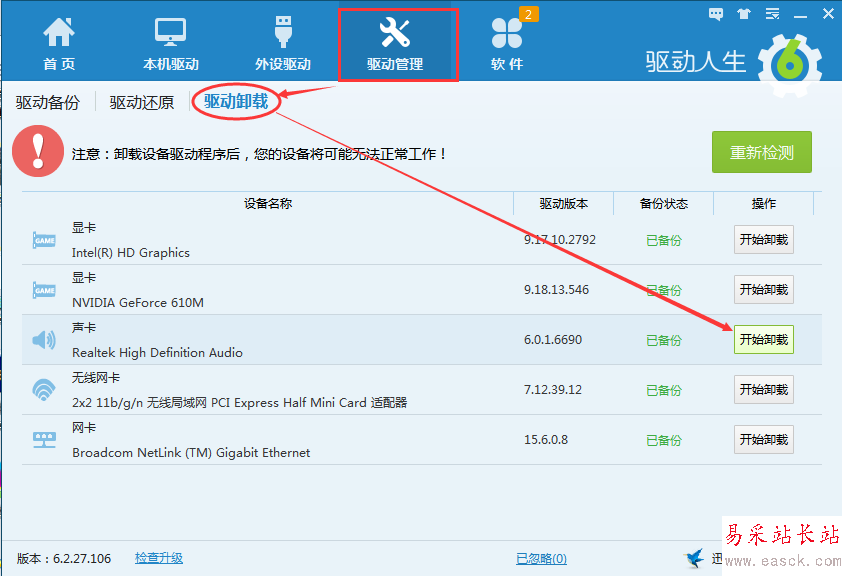Click the 无线网卡 category label
The image size is (842, 576).
[x=96, y=377]
